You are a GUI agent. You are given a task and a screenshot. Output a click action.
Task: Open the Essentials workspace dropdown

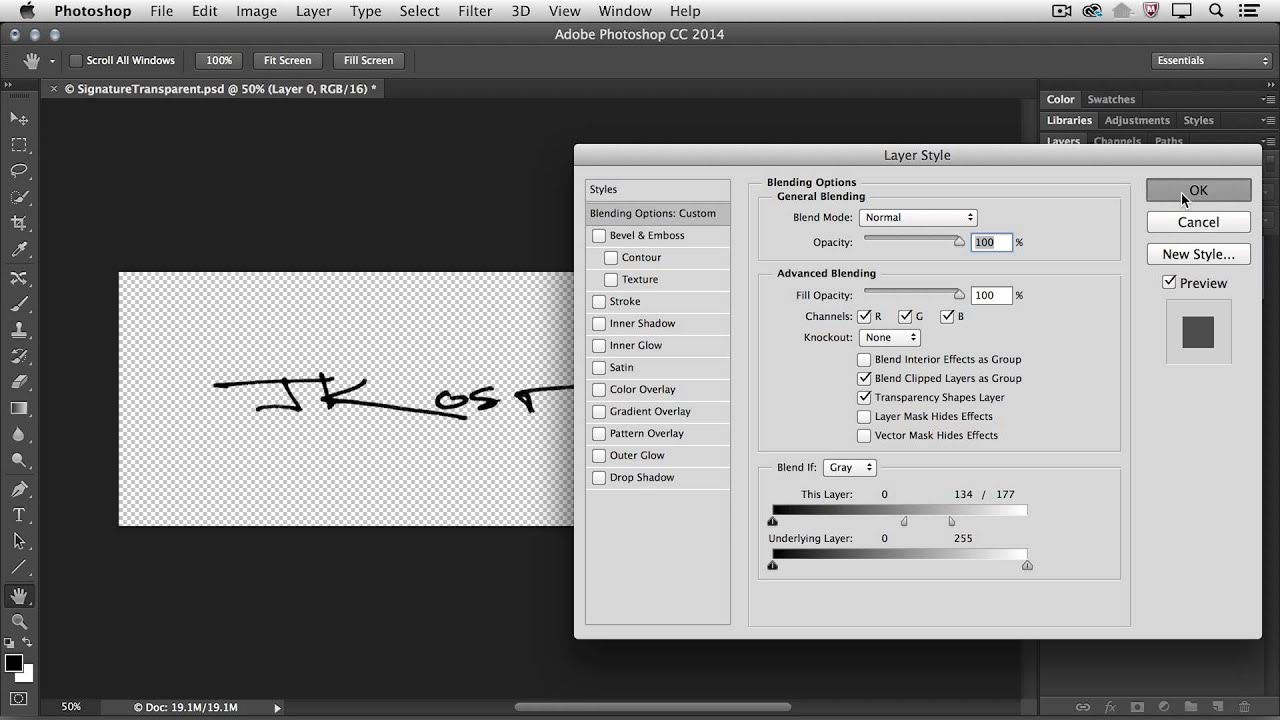[1211, 60]
